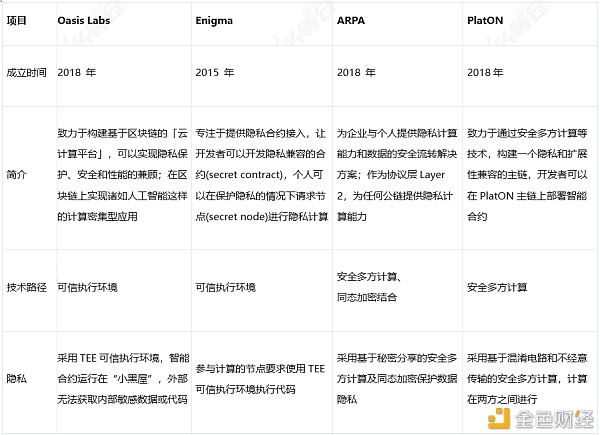Click the 隐私 row label
Viewport: 600px width, 435px height.
[16, 379]
